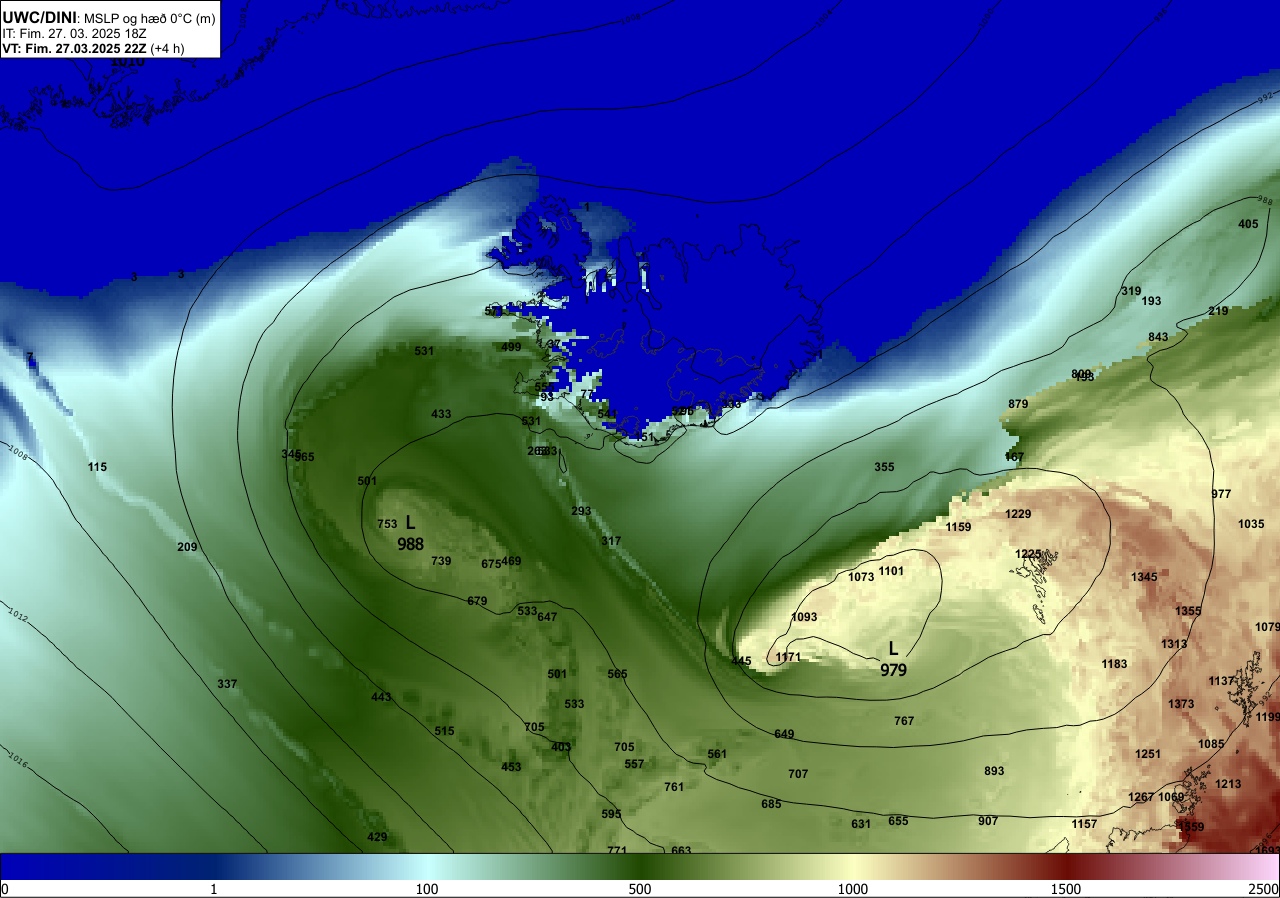Click the height value '1373'
This screenshot has width=1280, height=898.
(x=1181, y=704)
